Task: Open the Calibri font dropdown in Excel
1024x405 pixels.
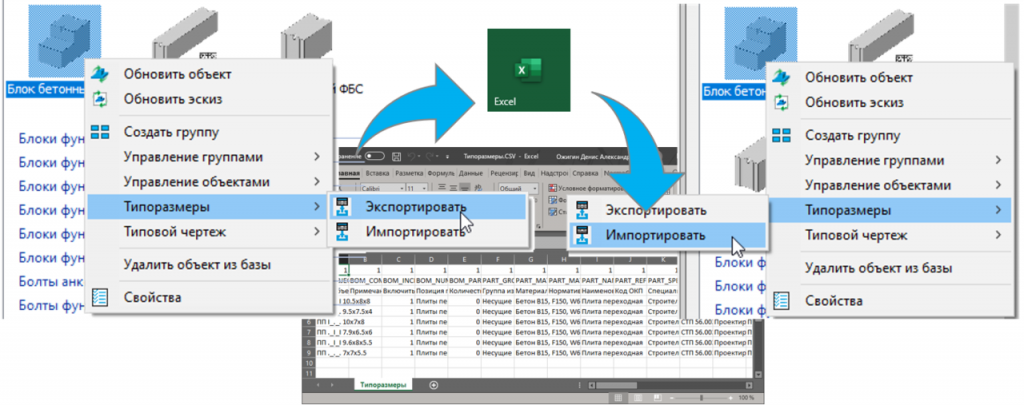Action: 402,188
